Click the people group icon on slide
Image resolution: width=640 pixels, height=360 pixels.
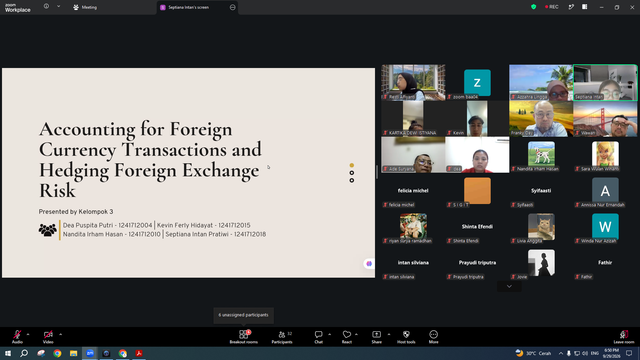click(47, 230)
